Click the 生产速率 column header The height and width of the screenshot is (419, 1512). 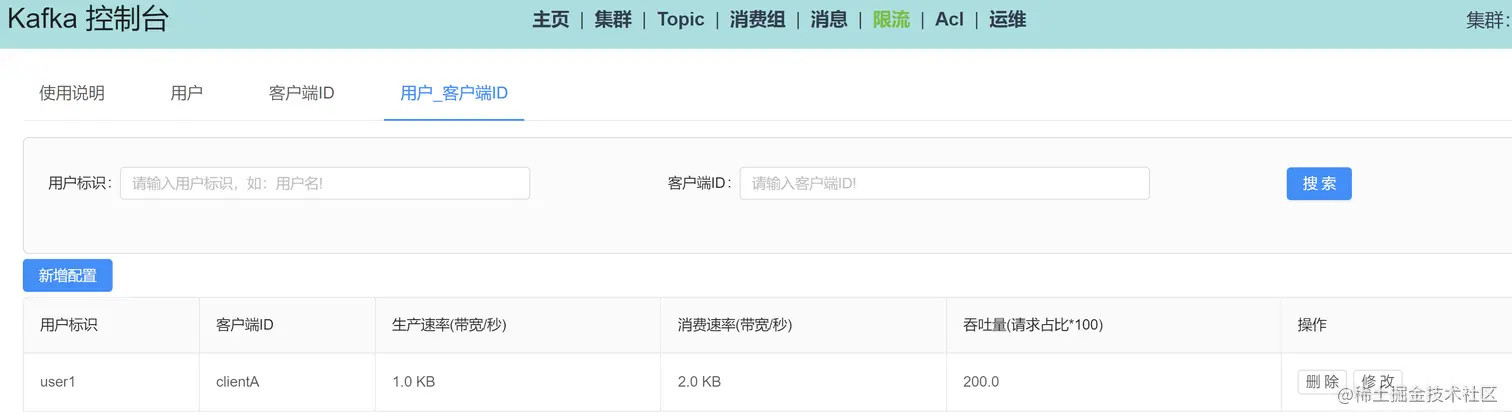449,325
